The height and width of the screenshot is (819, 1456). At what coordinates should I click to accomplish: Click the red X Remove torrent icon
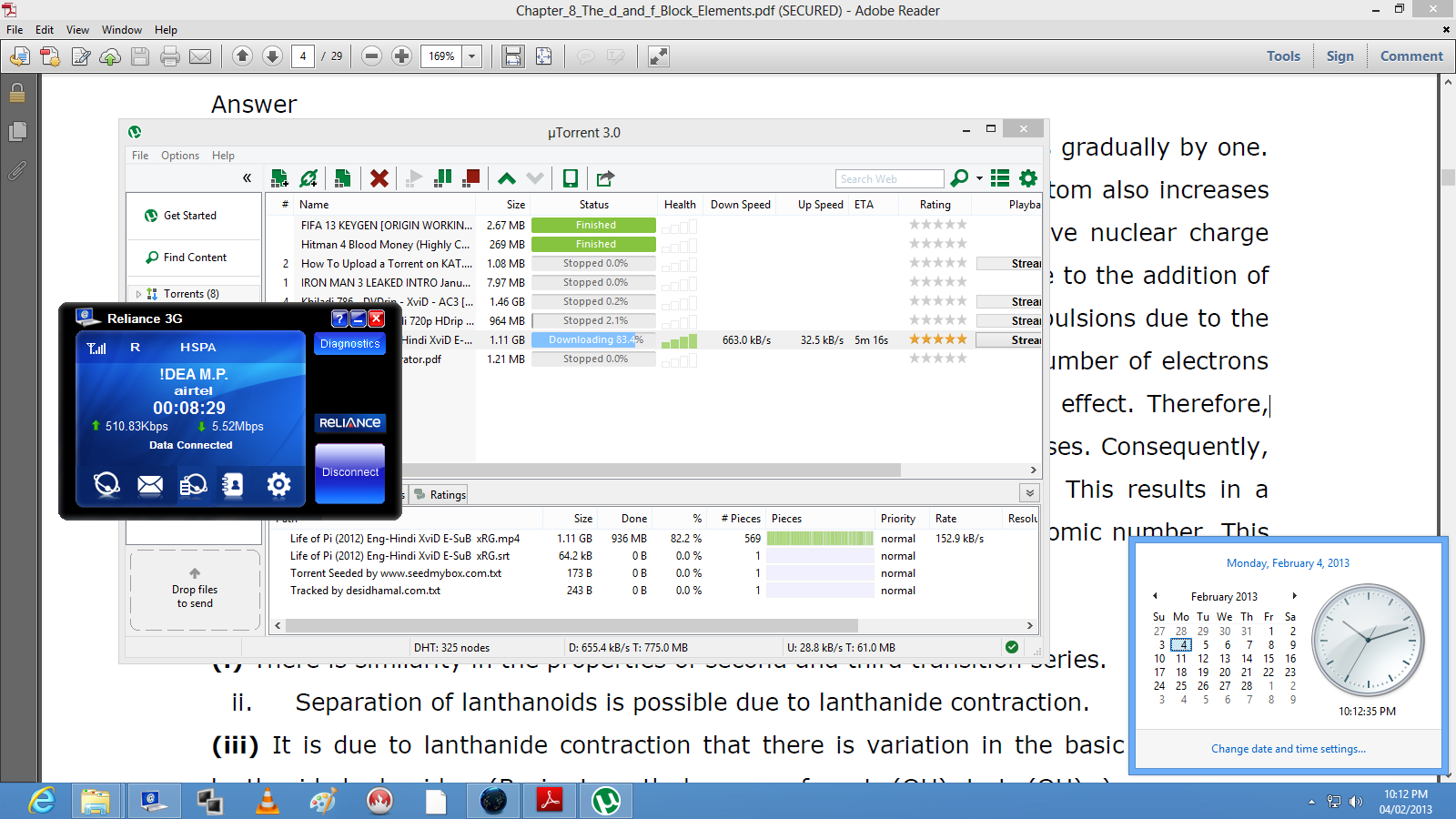click(x=379, y=178)
